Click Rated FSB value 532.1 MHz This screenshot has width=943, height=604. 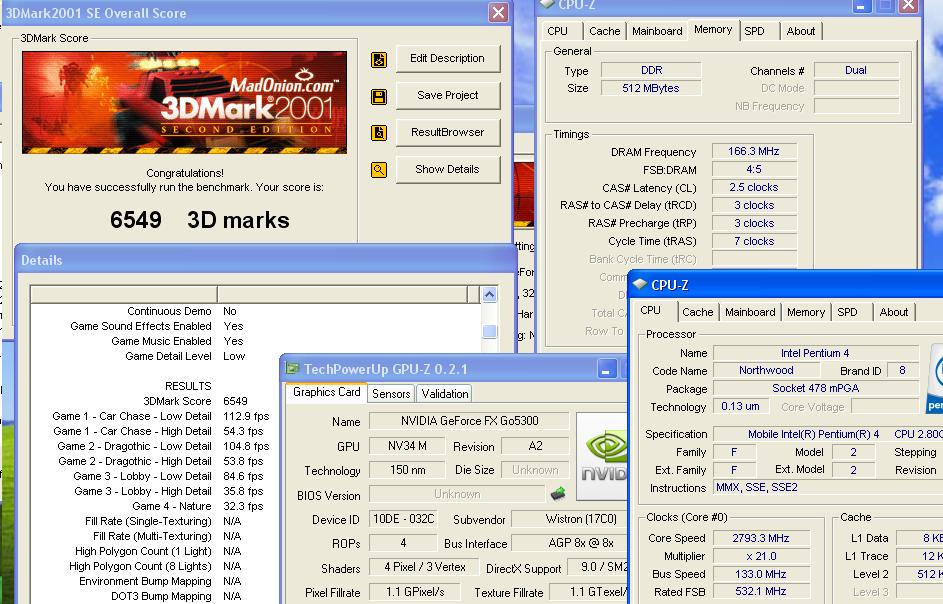point(761,591)
